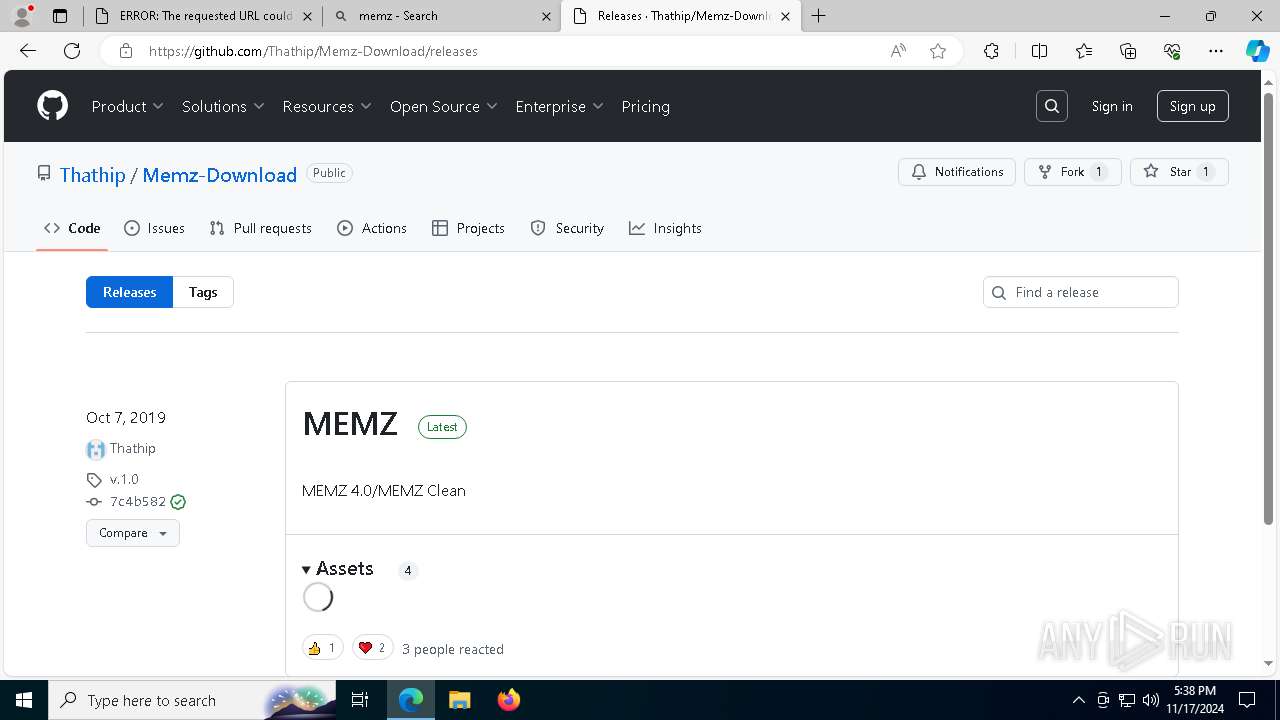Image resolution: width=1280 pixels, height=720 pixels.
Task: Click the heart reaction
Action: point(372,648)
